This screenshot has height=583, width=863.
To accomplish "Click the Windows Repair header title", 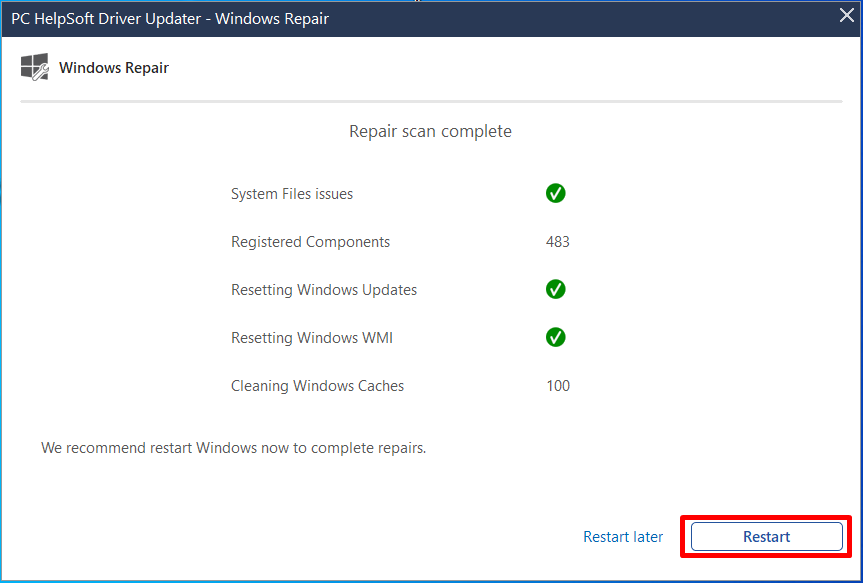I will point(114,68).
